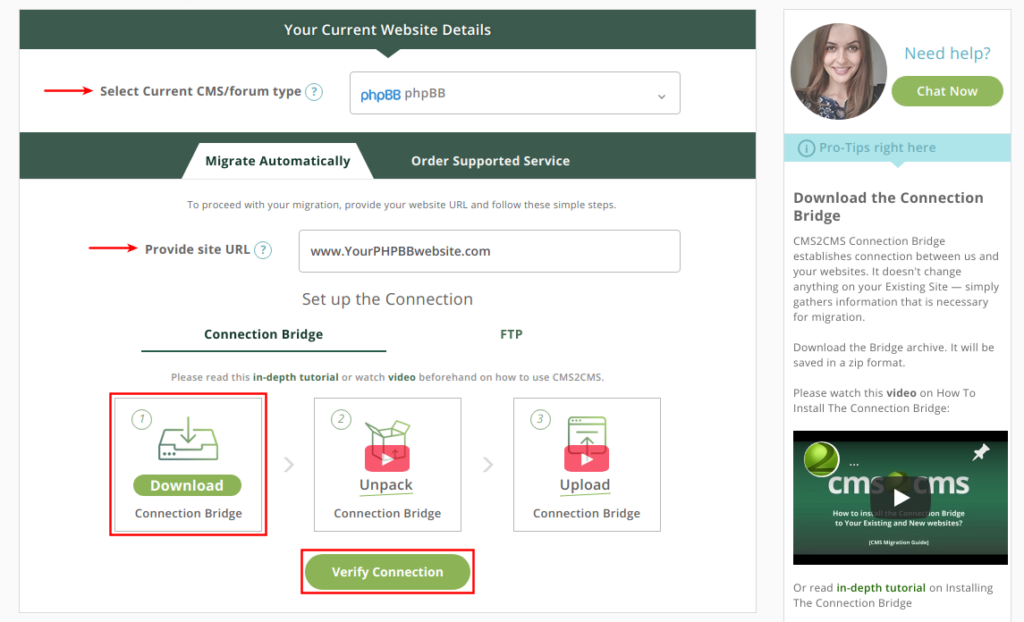Click 'Connection Bridge' label under Download
This screenshot has height=622, width=1024.
(188, 514)
